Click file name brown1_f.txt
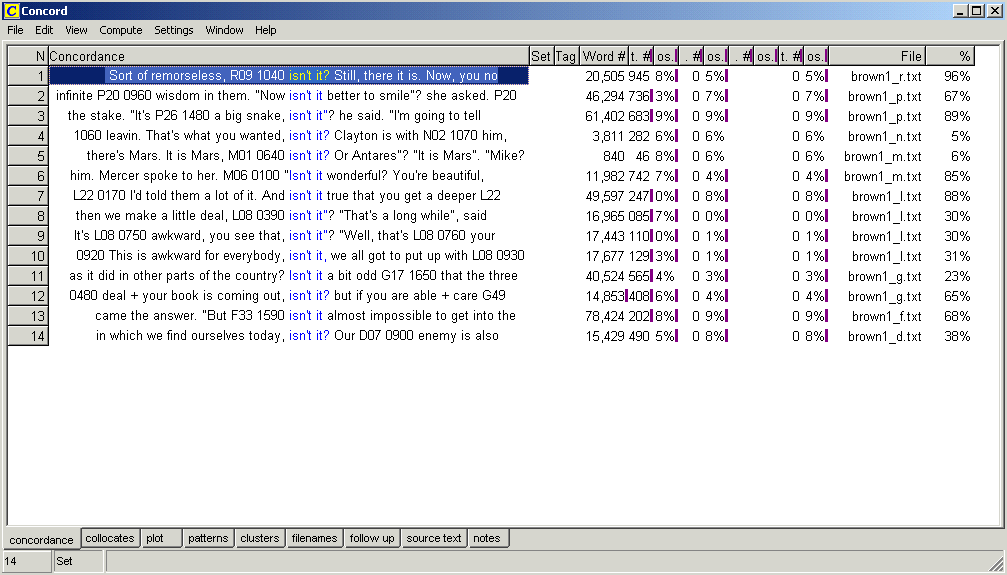1007x575 pixels. [x=886, y=315]
